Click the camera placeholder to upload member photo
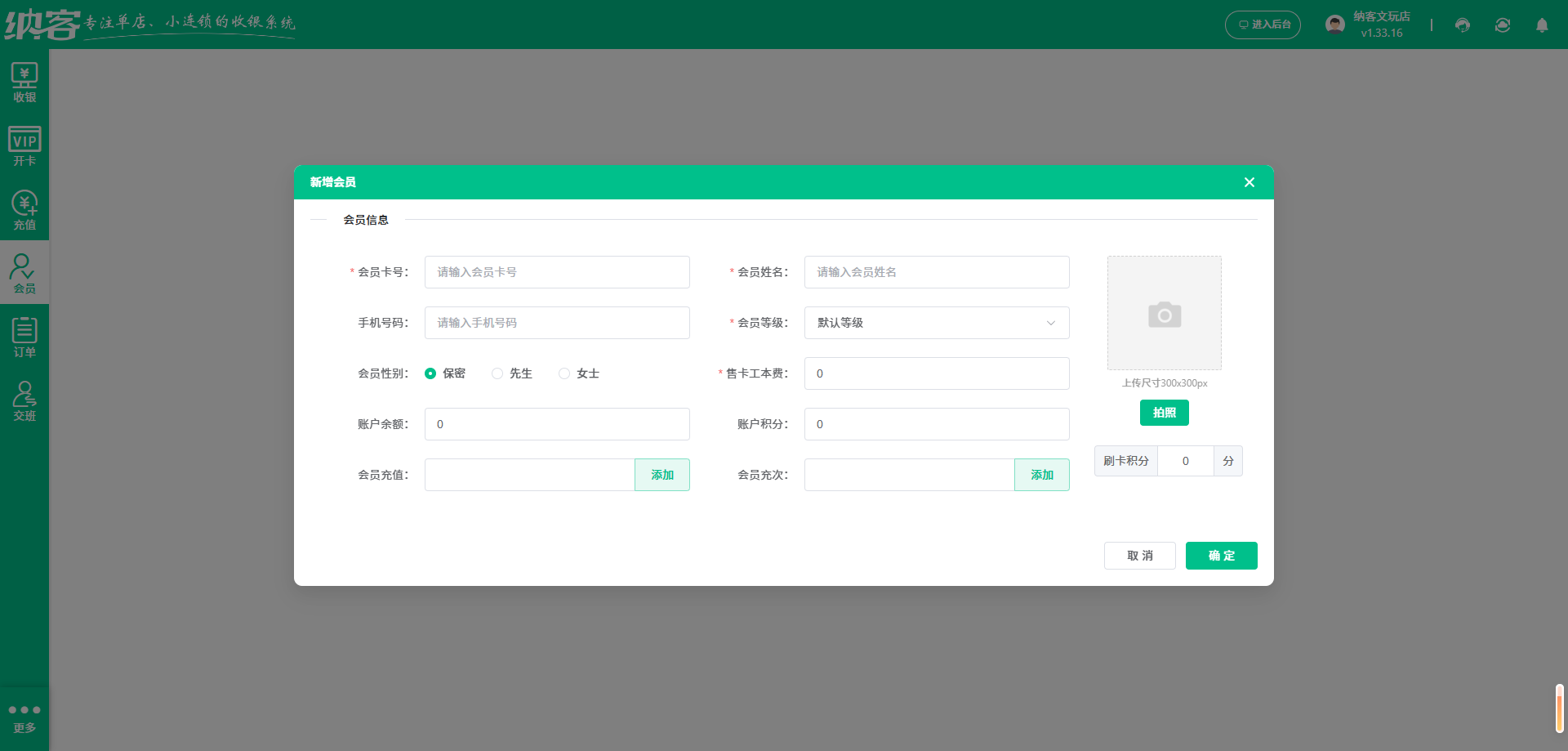Image resolution: width=1568 pixels, height=751 pixels. tap(1164, 313)
